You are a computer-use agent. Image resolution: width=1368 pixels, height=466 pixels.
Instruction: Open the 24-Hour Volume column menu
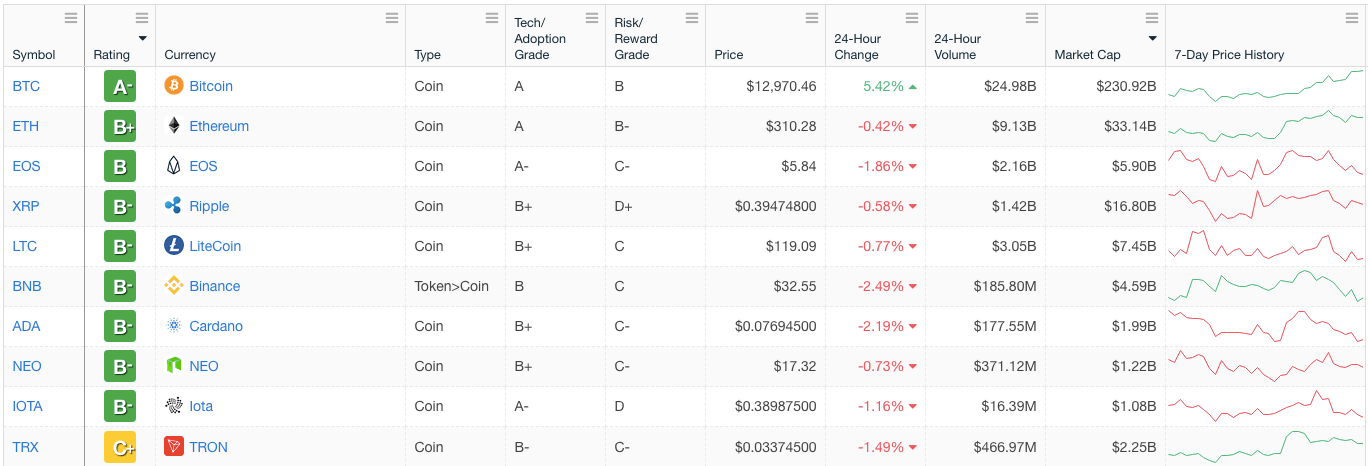[1031, 18]
